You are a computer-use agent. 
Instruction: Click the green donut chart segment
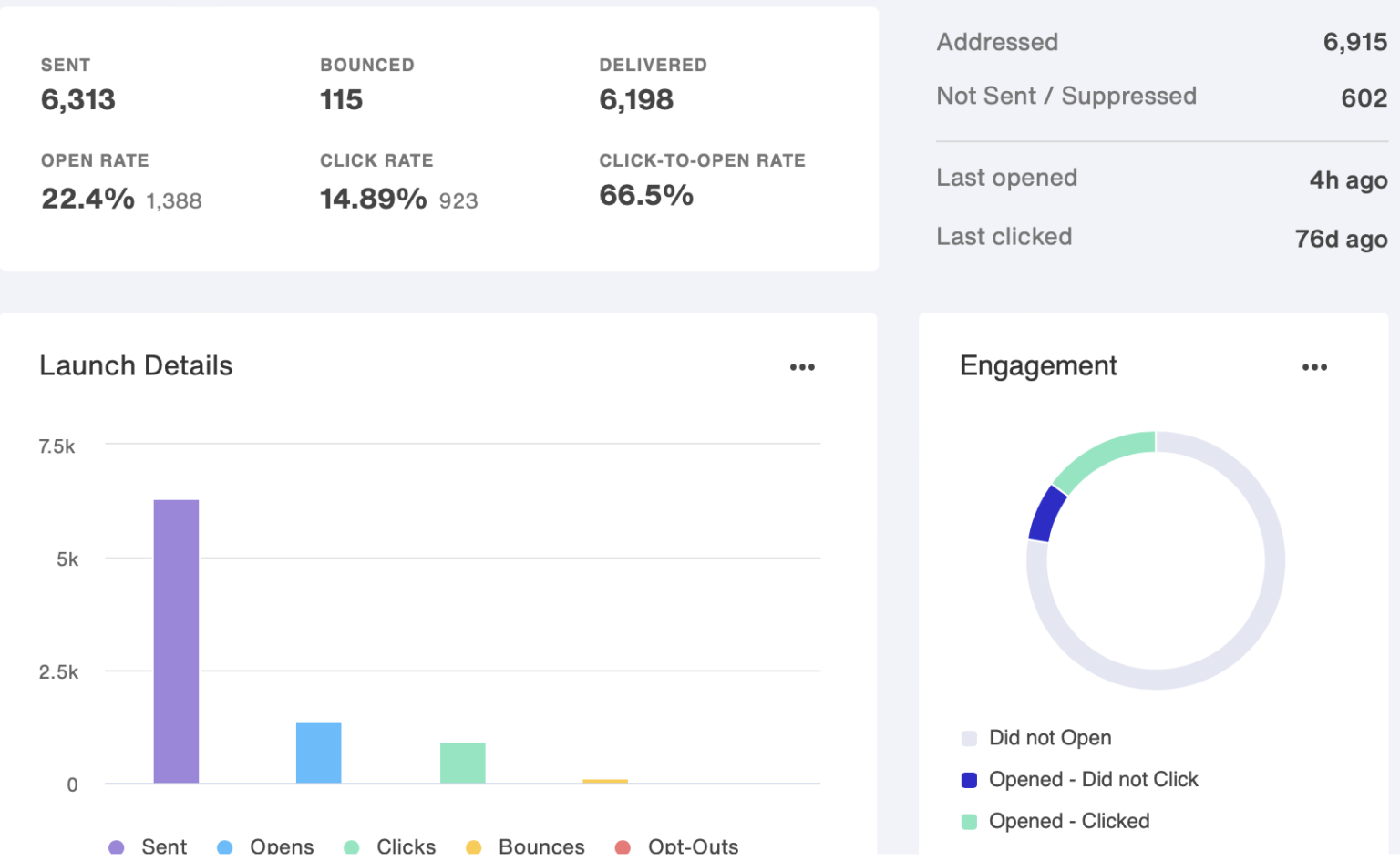coord(1102,458)
